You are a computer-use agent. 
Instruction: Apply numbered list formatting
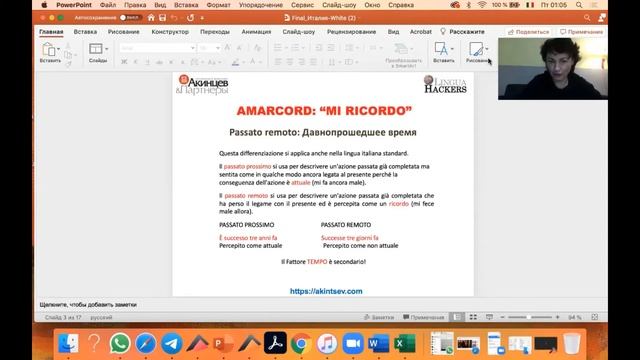(295, 48)
